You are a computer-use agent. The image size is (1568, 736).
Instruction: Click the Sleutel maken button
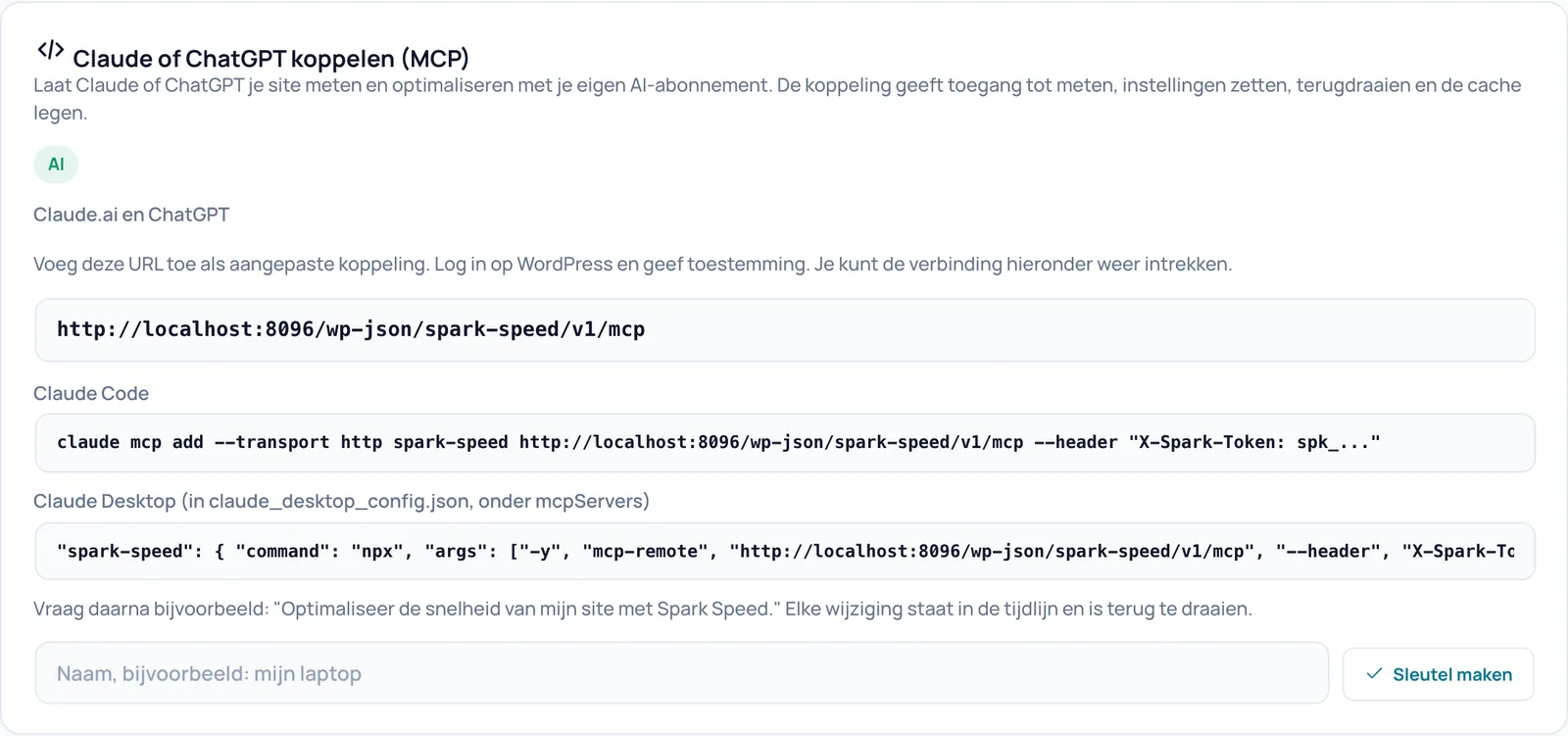tap(1438, 674)
